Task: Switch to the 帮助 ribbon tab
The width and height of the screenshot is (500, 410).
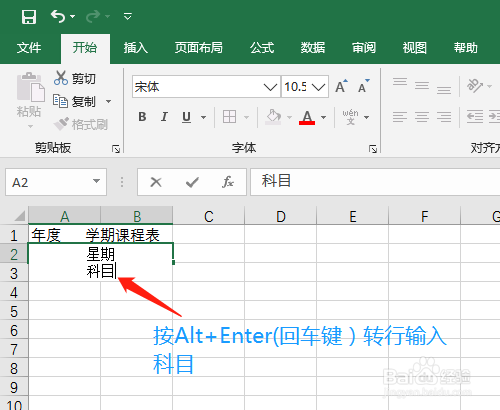Action: click(466, 48)
